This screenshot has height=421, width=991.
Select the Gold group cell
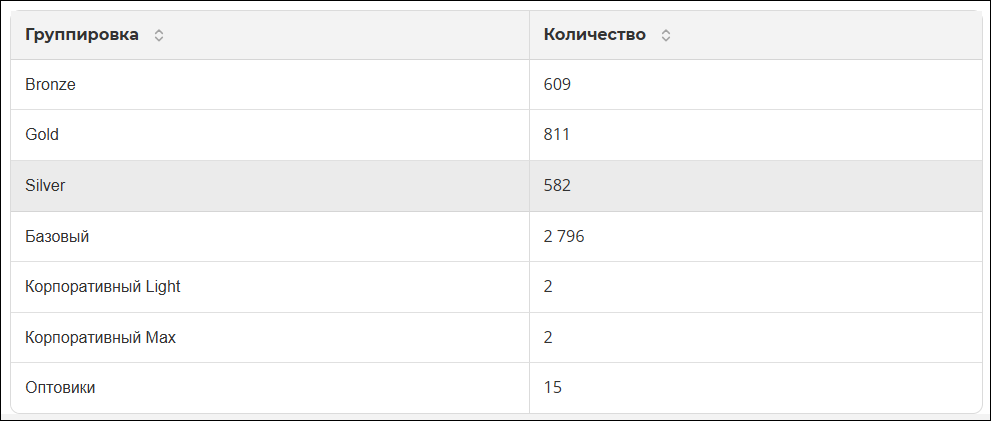[x=270, y=135]
